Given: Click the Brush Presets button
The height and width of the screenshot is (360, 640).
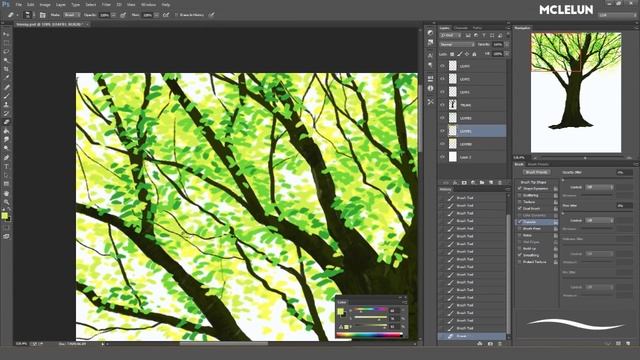Looking at the screenshot, I should coord(536,172).
